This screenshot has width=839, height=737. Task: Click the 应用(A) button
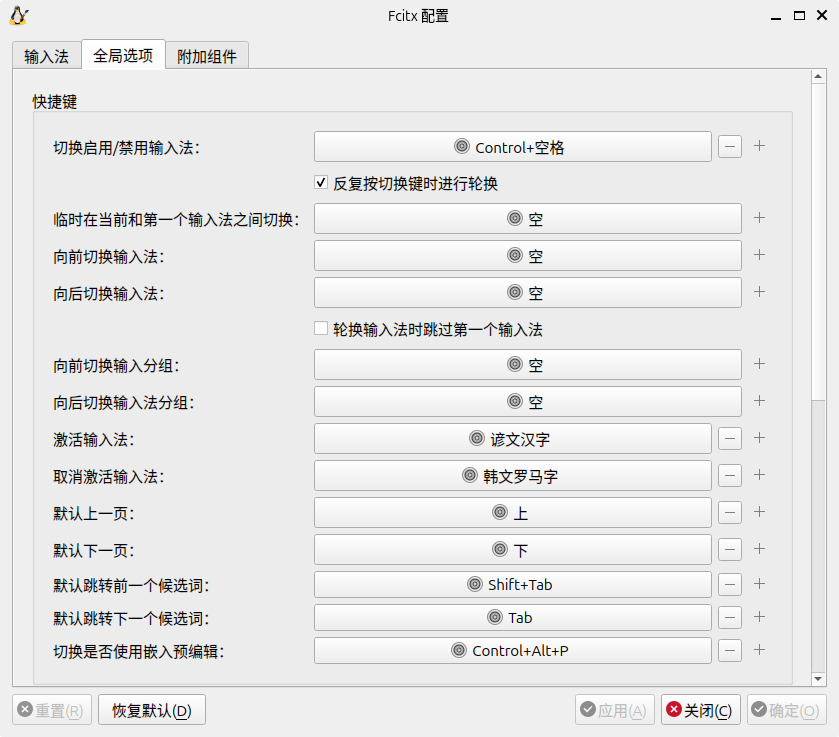click(x=615, y=710)
